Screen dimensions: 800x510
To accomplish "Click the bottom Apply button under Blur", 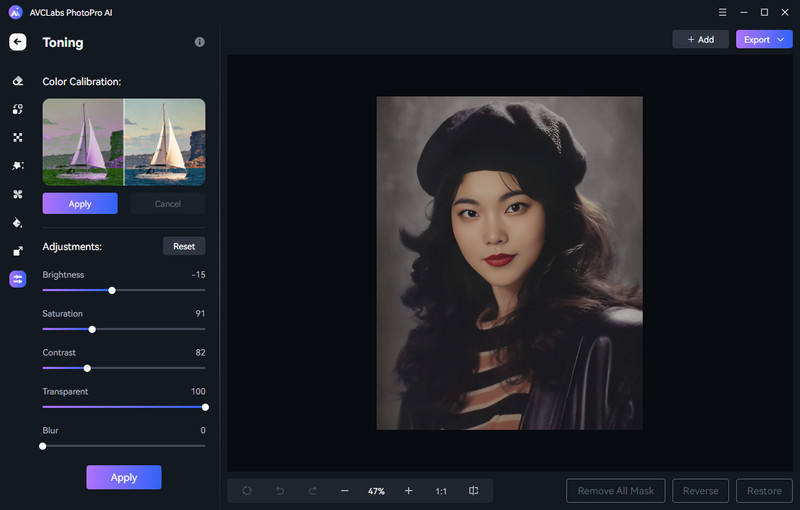I will click(x=123, y=477).
